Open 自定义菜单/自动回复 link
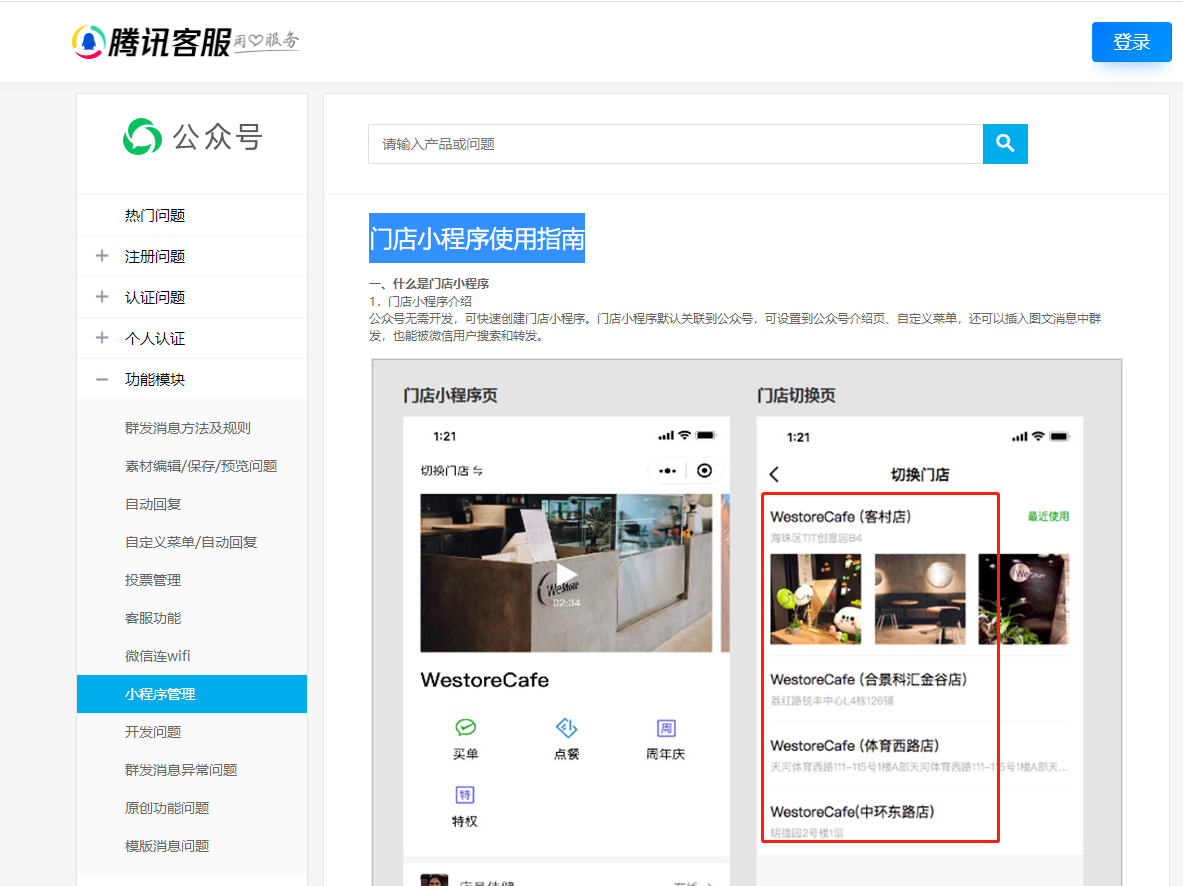The height and width of the screenshot is (886, 1183). 191,542
